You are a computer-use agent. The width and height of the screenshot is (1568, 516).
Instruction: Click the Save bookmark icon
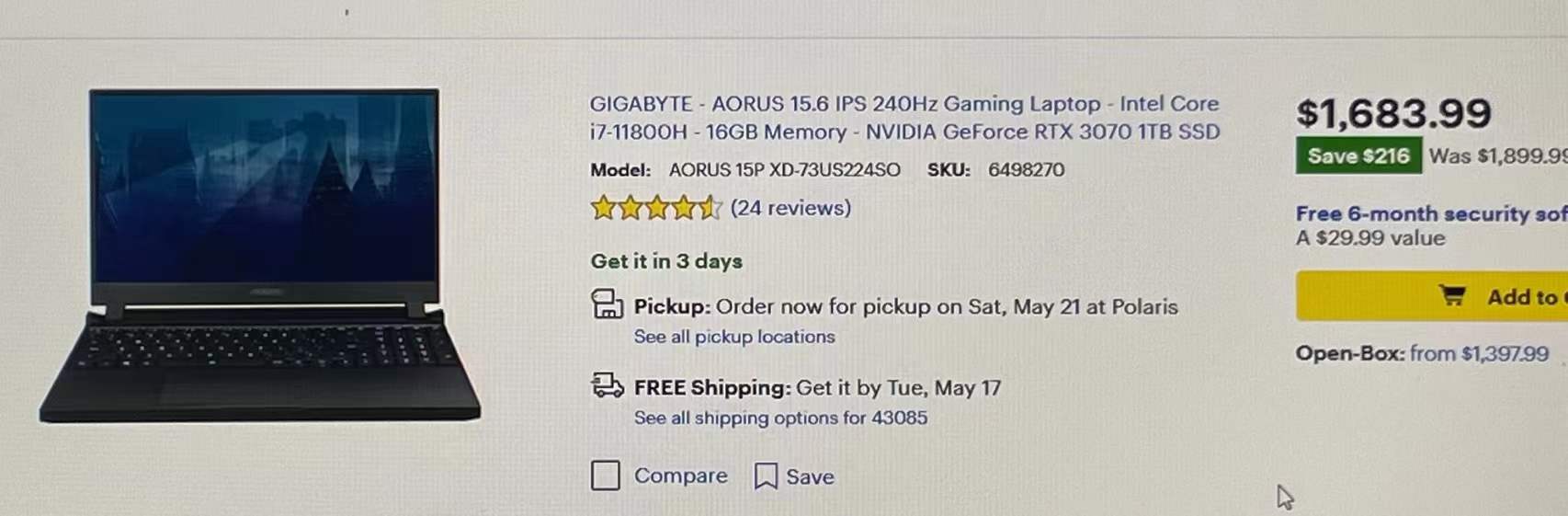click(765, 476)
